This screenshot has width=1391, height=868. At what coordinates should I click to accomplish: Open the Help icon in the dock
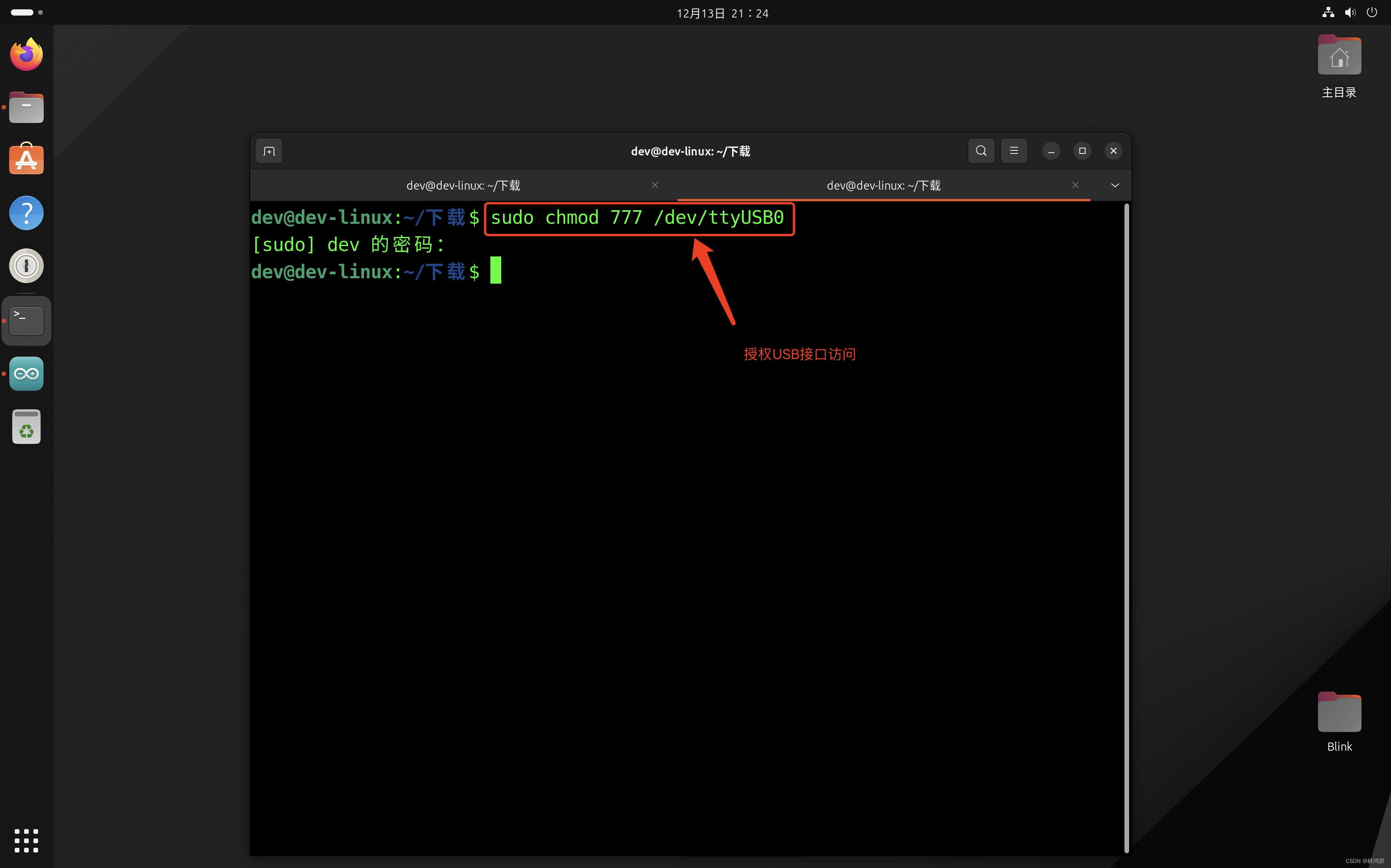coord(26,213)
